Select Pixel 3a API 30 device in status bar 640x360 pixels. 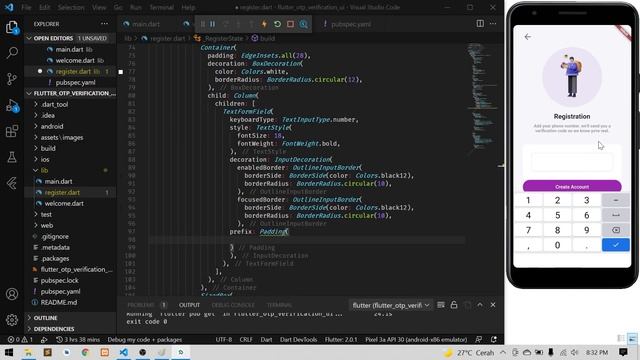416,339
